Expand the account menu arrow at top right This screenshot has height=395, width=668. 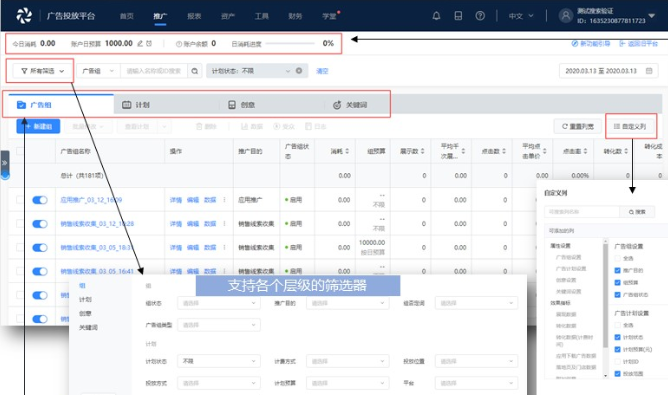(651, 16)
